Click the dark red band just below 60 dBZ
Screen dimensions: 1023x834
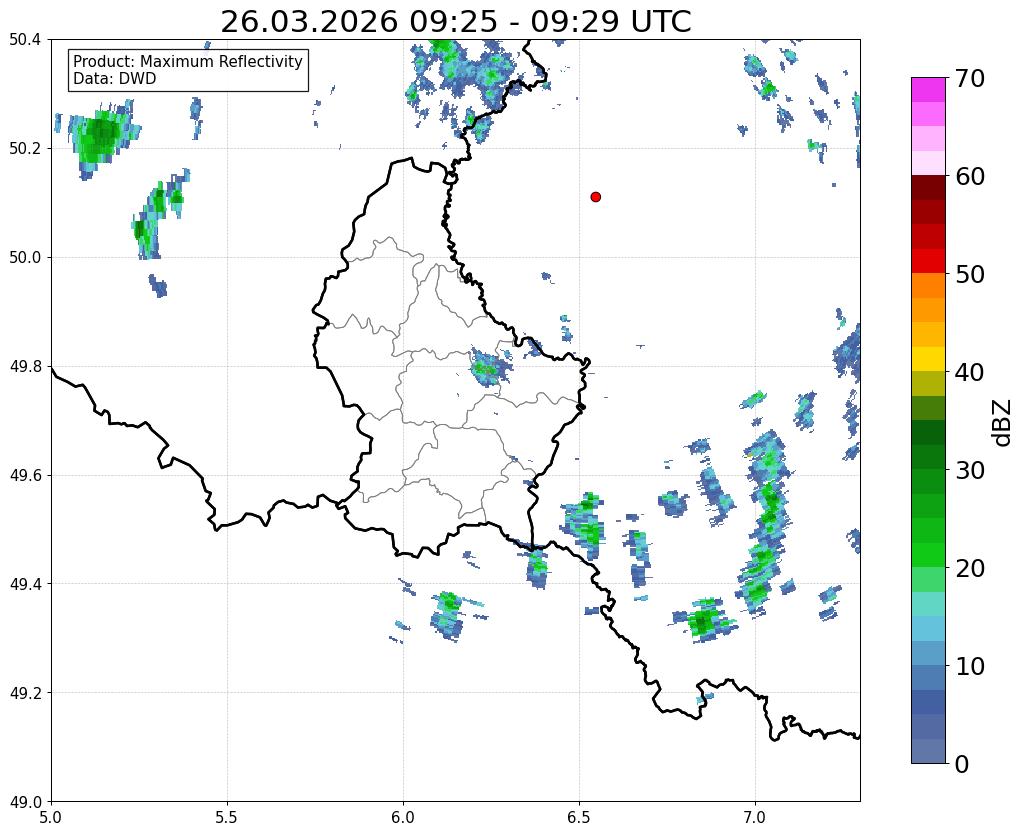pyautogui.click(x=928, y=187)
